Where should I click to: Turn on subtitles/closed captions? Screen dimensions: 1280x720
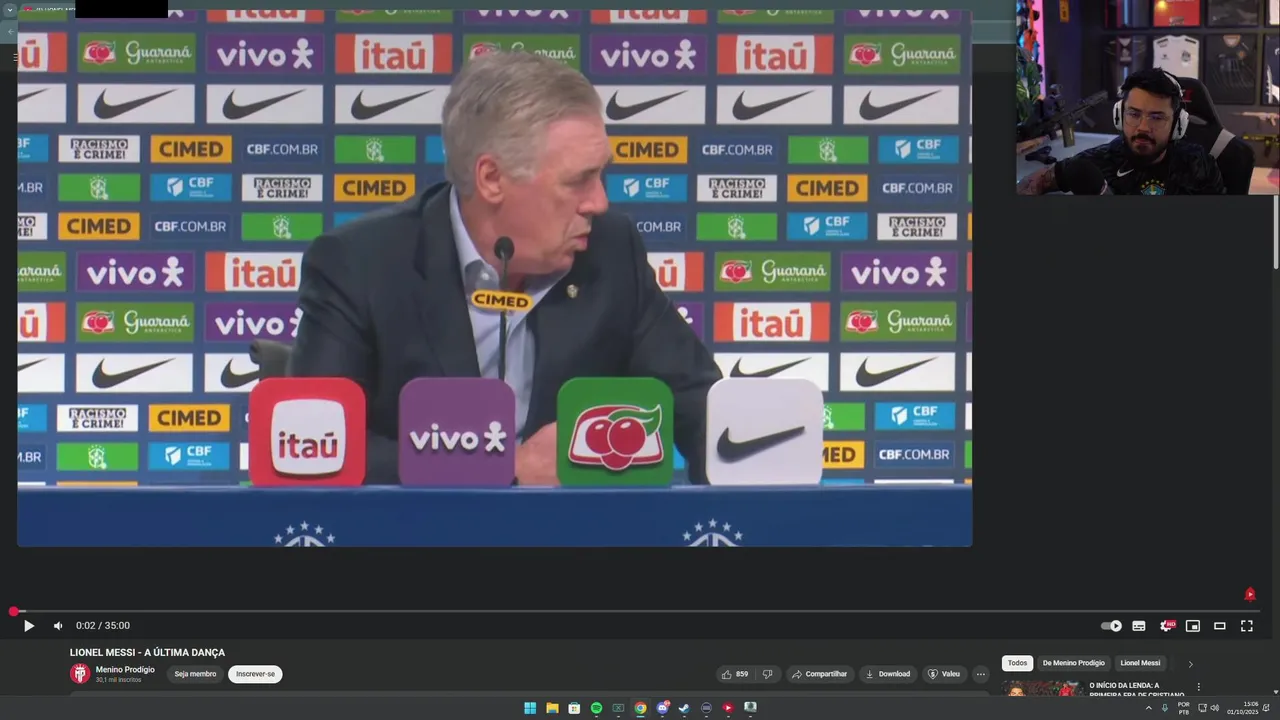(x=1138, y=626)
